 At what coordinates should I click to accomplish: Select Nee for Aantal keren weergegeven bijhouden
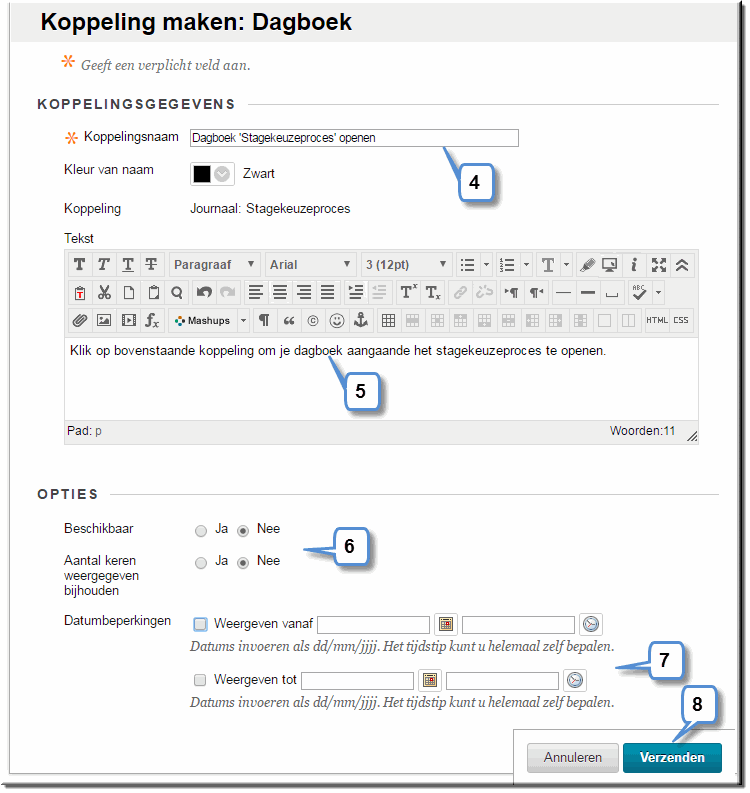(243, 563)
